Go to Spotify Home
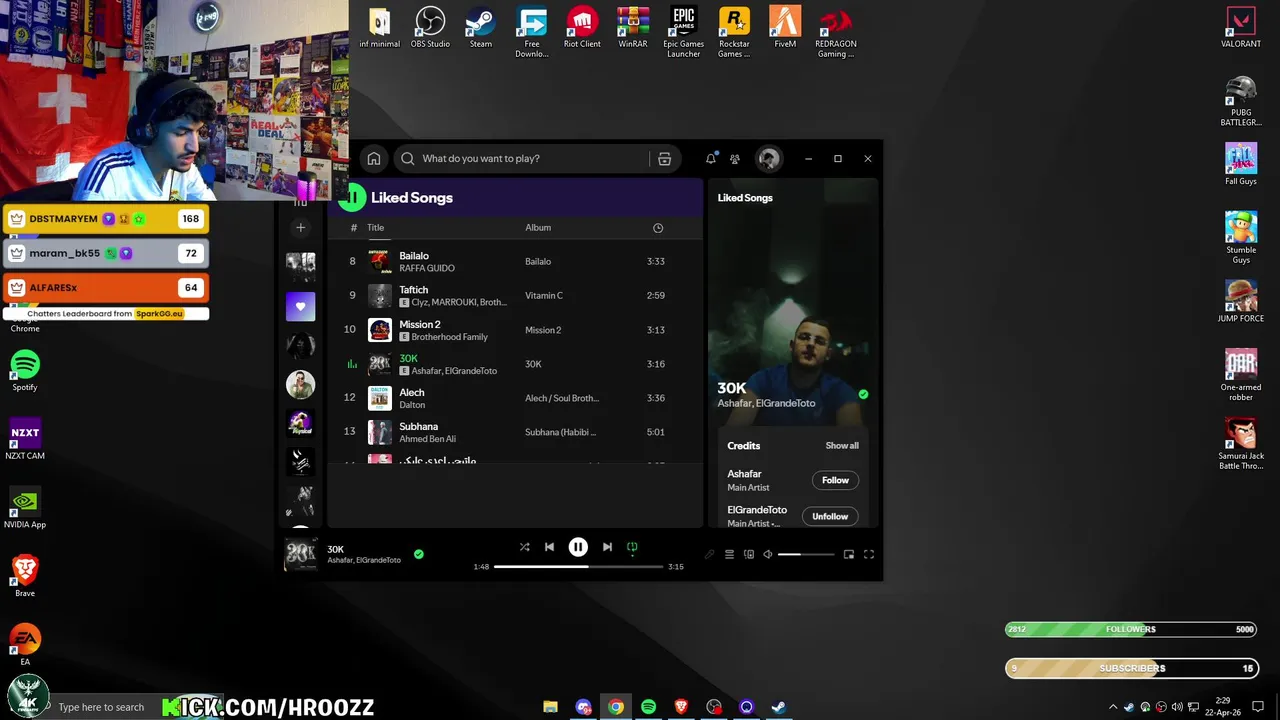 click(x=374, y=158)
